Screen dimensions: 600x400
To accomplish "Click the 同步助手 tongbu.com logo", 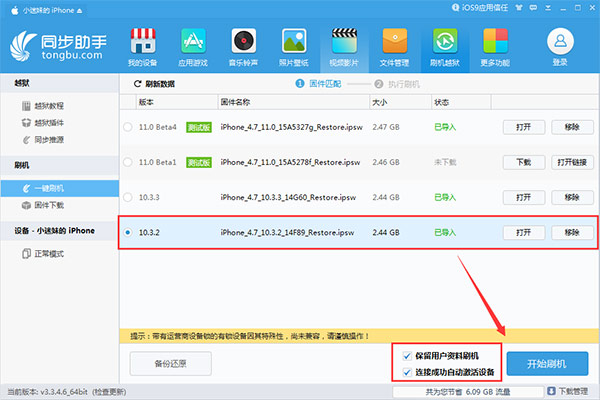I will point(58,47).
